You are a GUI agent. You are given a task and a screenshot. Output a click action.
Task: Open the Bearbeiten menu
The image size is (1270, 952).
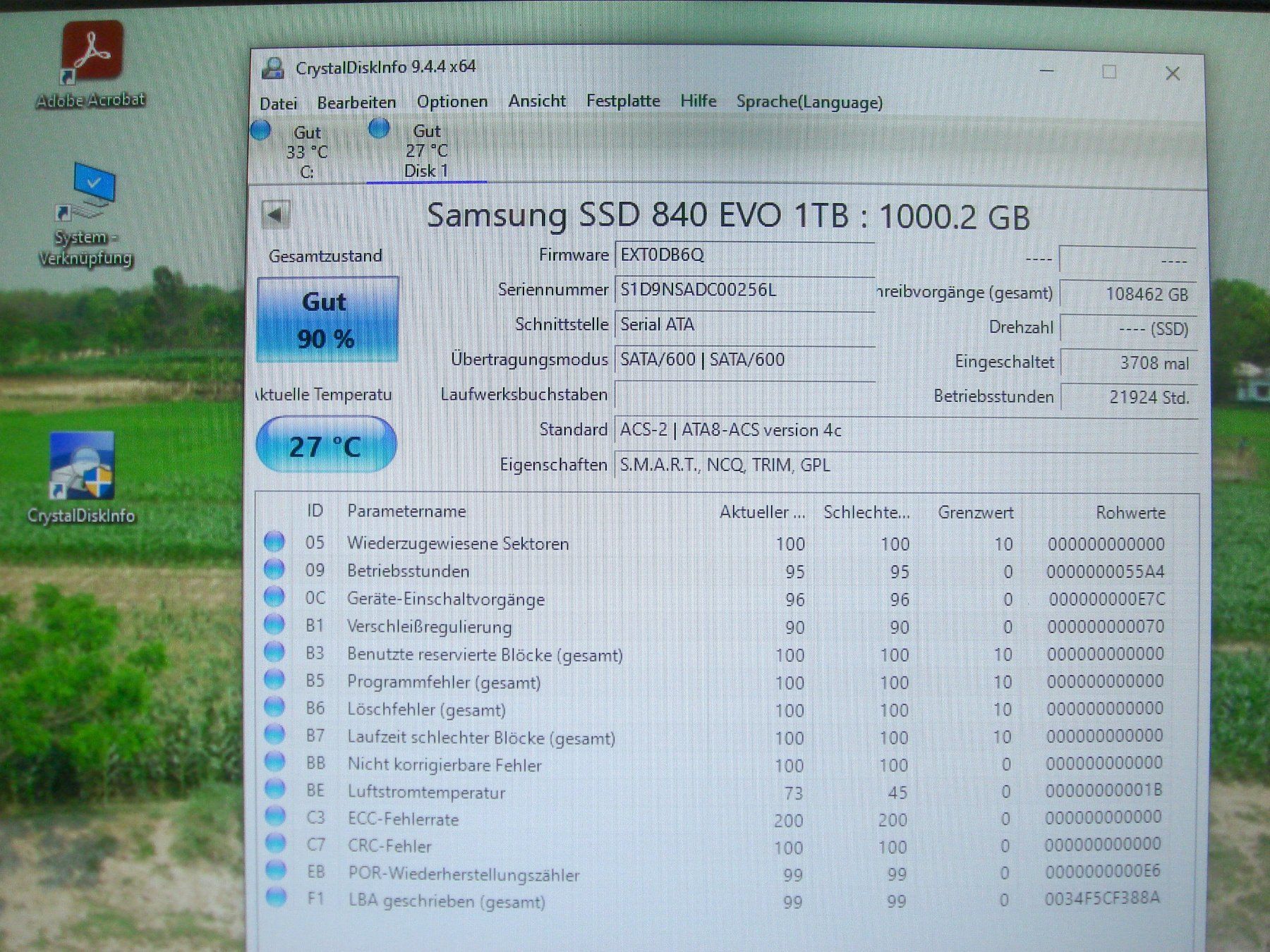coord(356,103)
